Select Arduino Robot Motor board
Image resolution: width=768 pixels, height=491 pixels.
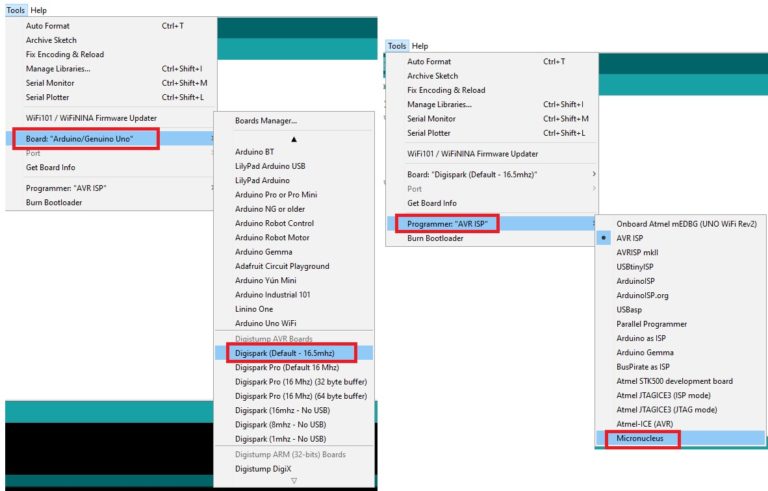coord(294,237)
